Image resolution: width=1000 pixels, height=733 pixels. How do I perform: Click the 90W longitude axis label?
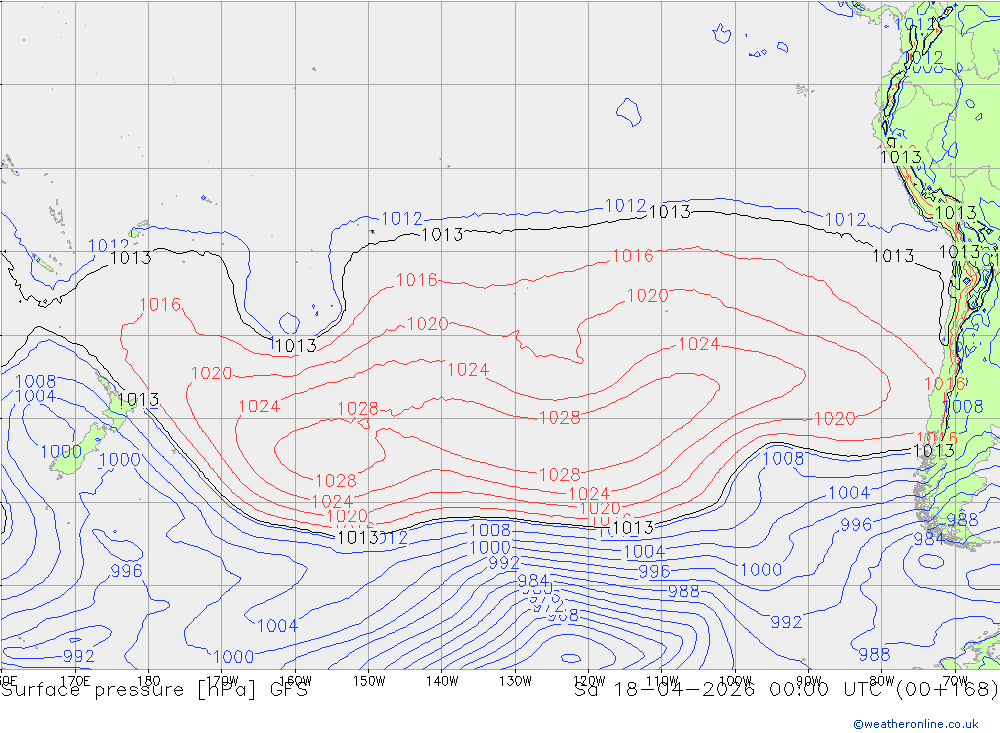(x=808, y=680)
